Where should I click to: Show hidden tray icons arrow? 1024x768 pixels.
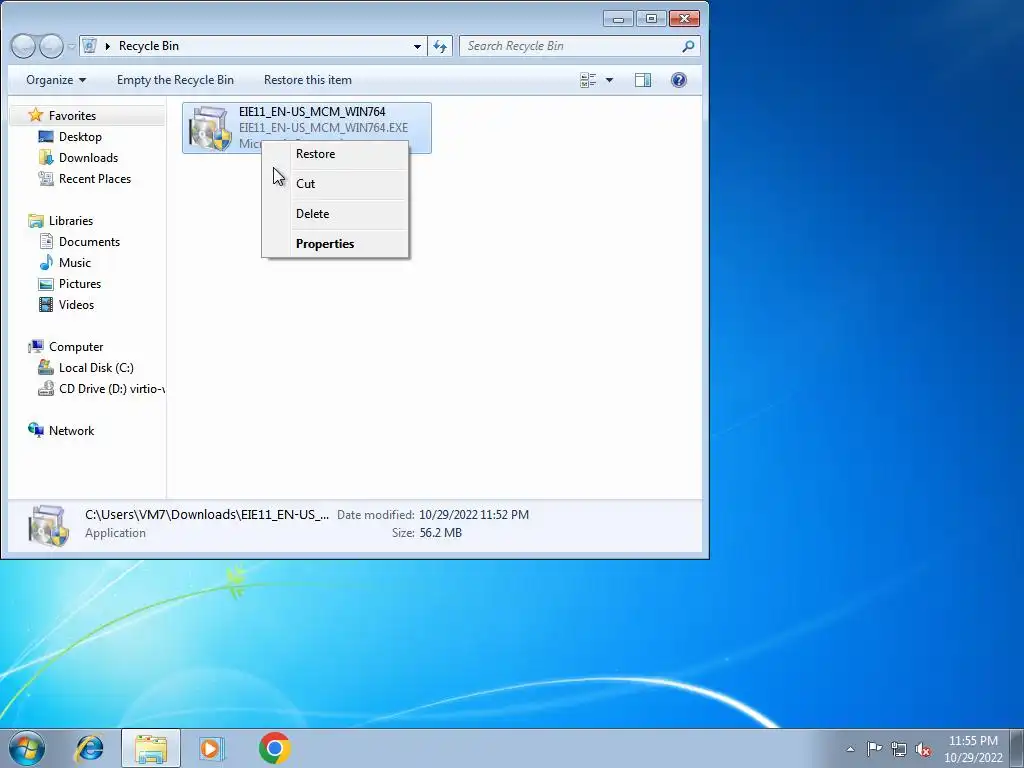tap(850, 749)
